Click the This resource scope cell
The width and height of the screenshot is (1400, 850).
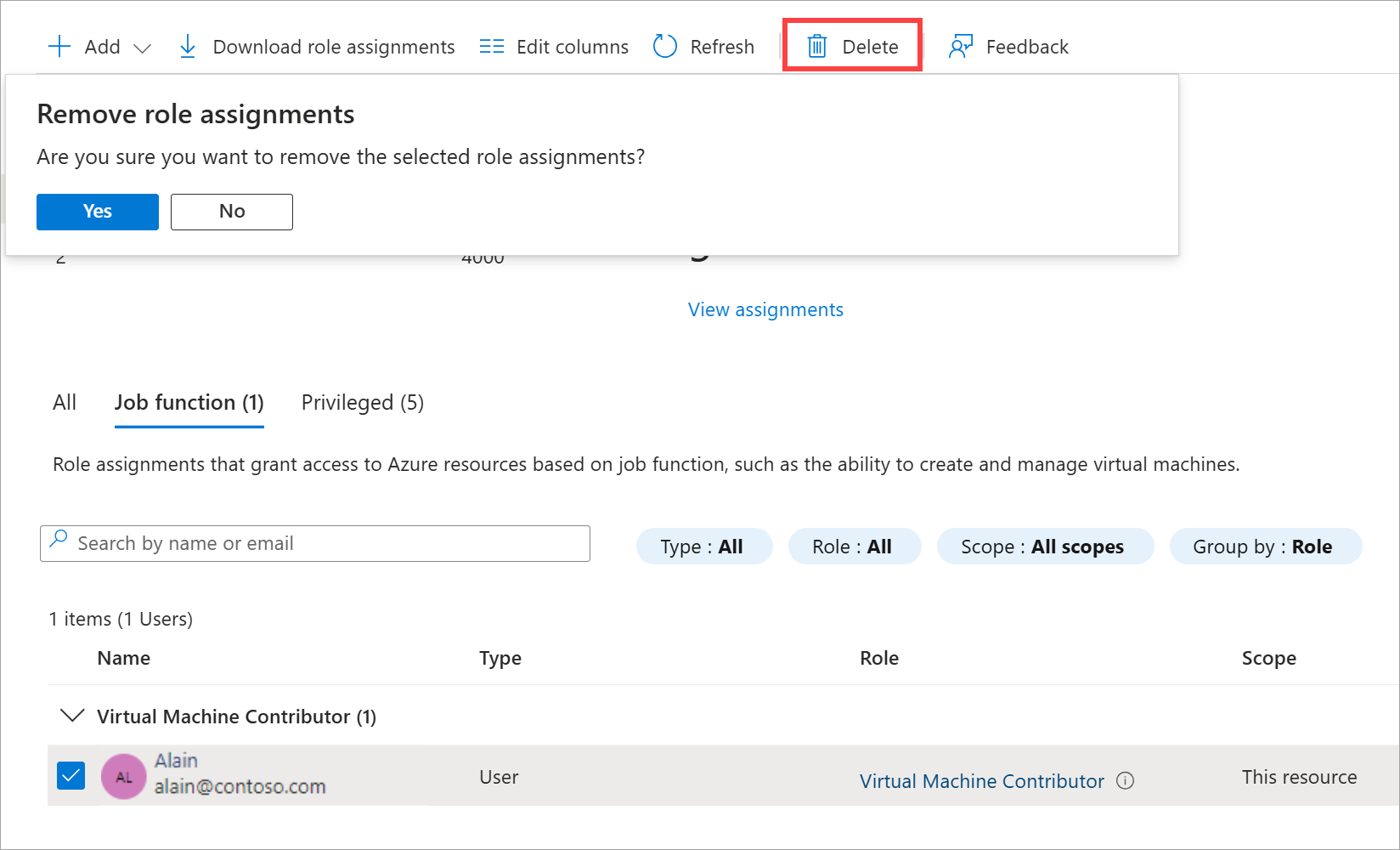pyautogui.click(x=1300, y=777)
